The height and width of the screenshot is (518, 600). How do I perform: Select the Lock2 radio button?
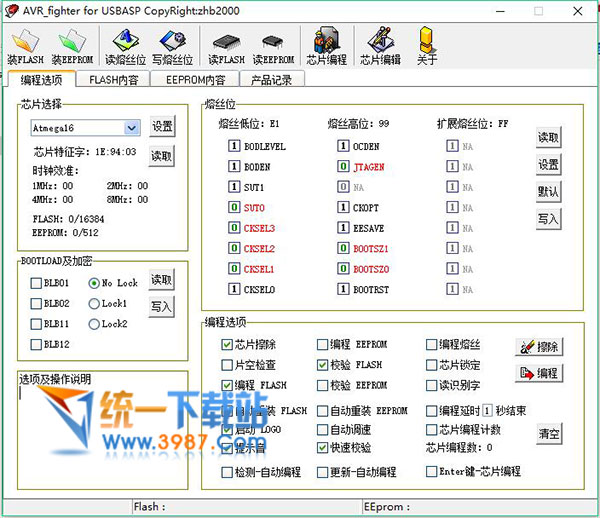pyautogui.click(x=94, y=324)
